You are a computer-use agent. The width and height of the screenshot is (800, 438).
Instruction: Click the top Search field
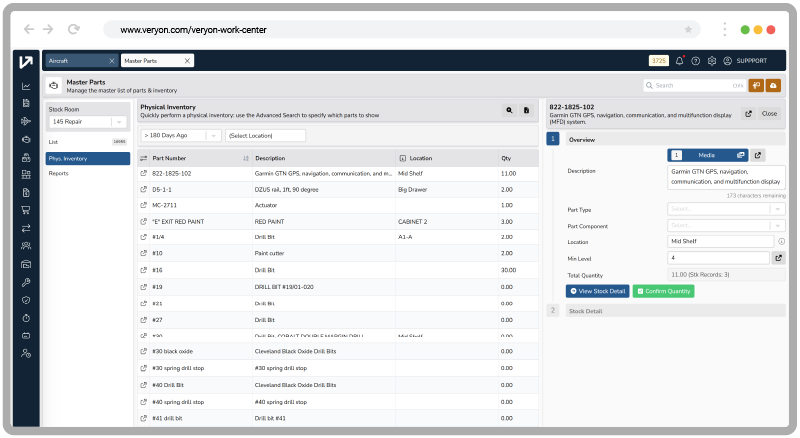694,85
